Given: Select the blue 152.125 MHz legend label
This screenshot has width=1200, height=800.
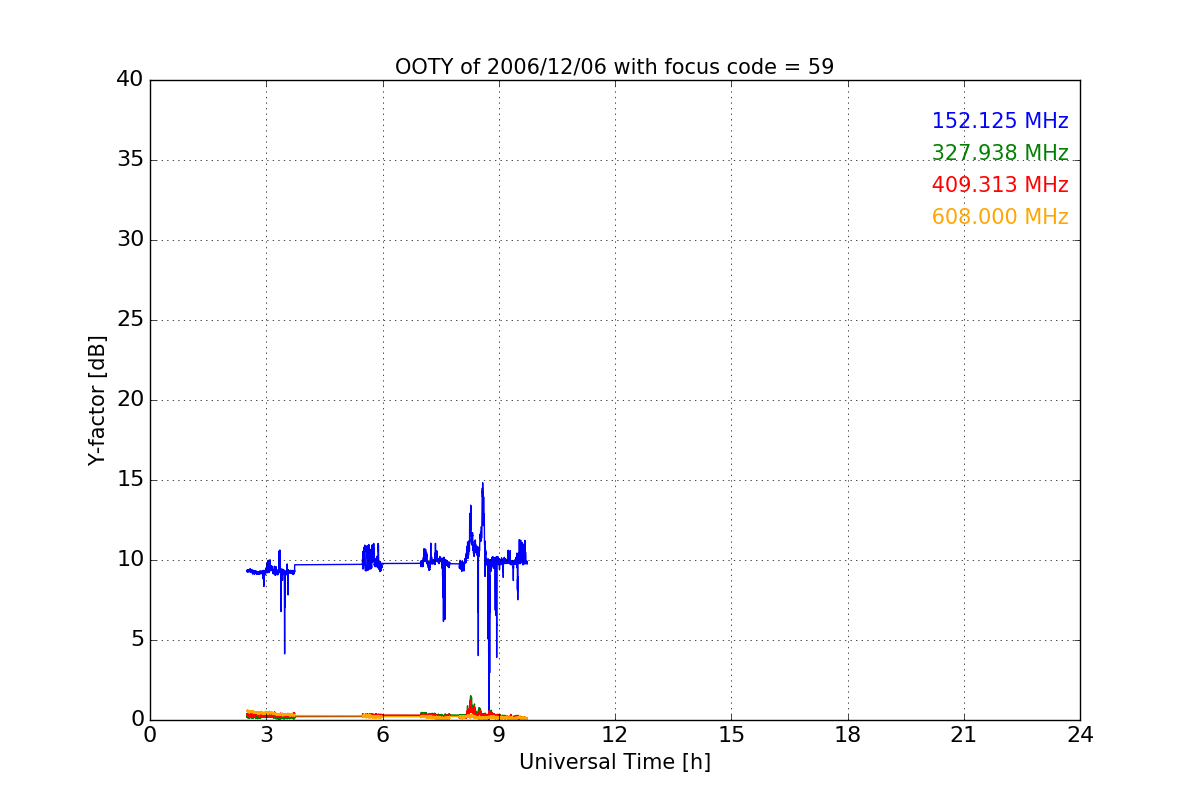Looking at the screenshot, I should click(x=1000, y=121).
